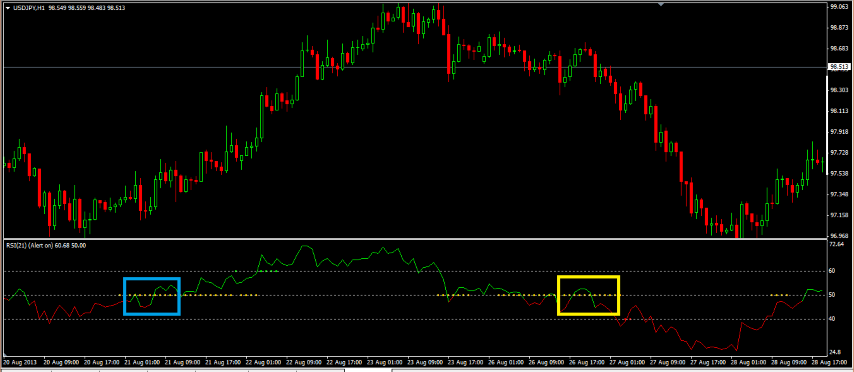Click the 98.683 price scale value
This screenshot has height=372, width=854.
pyautogui.click(x=838, y=48)
